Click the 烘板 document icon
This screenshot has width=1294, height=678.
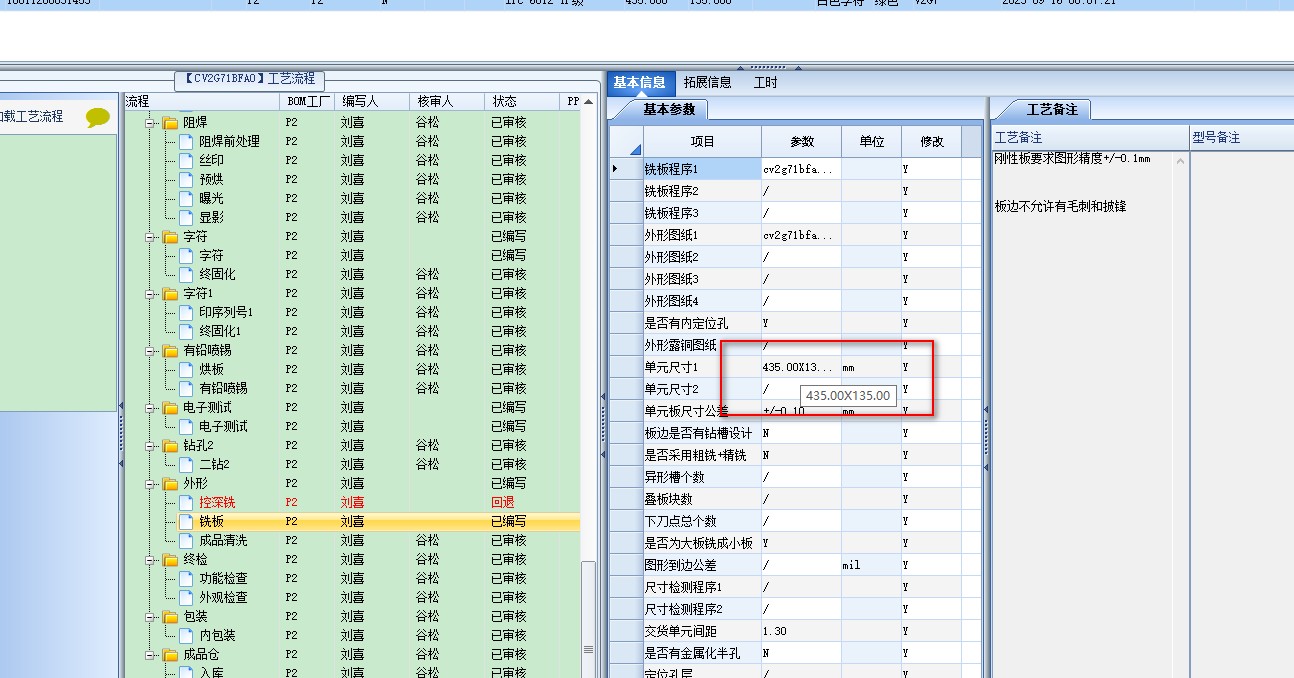click(x=186, y=370)
